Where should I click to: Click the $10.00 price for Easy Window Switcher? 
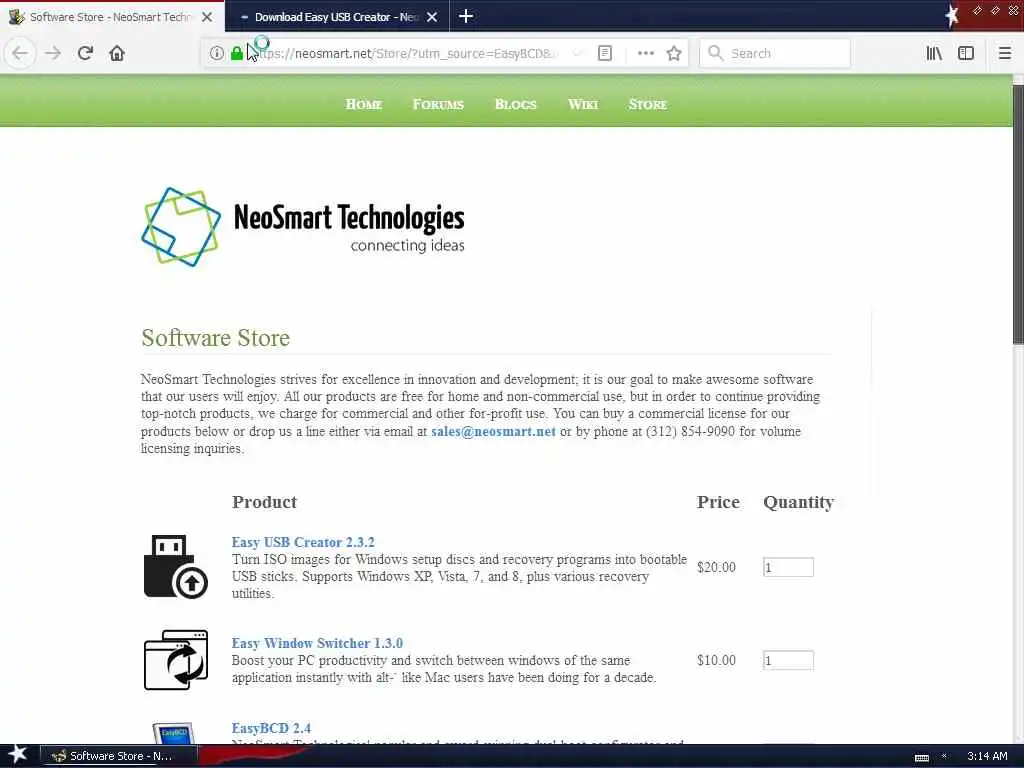(716, 660)
